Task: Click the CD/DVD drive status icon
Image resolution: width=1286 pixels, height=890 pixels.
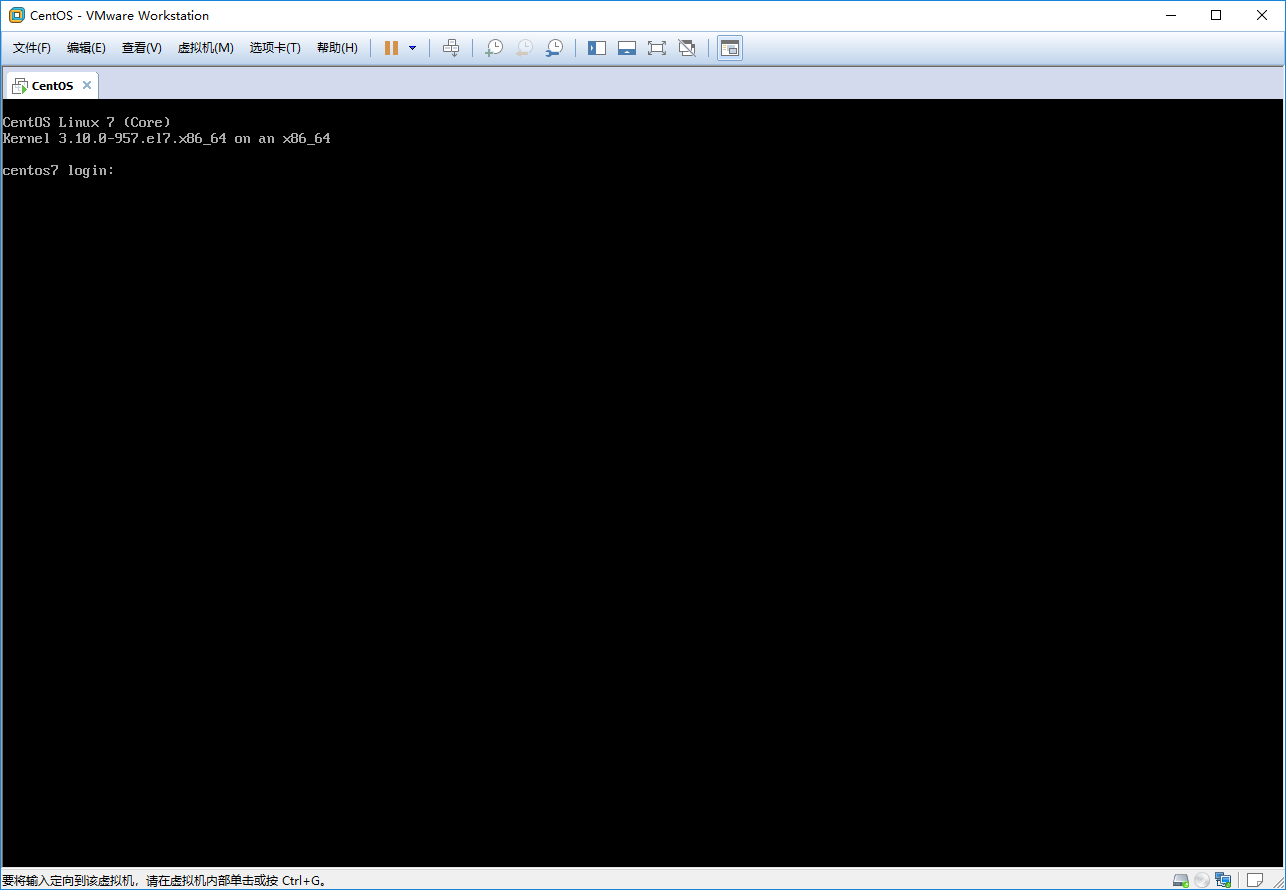Action: coord(1202,880)
